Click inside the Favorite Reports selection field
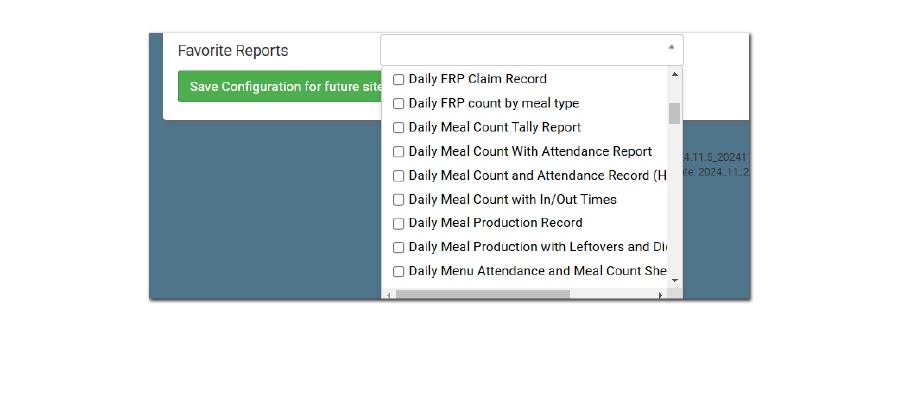The image size is (900, 400). pyautogui.click(x=520, y=50)
